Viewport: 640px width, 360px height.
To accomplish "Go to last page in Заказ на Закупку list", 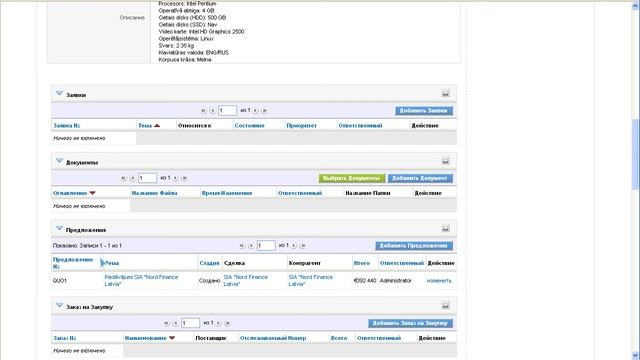I will point(227,323).
